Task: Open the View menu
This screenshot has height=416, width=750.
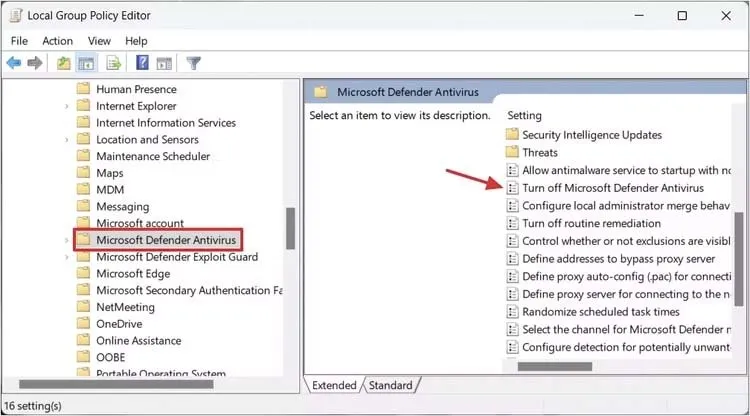Action: click(x=99, y=41)
